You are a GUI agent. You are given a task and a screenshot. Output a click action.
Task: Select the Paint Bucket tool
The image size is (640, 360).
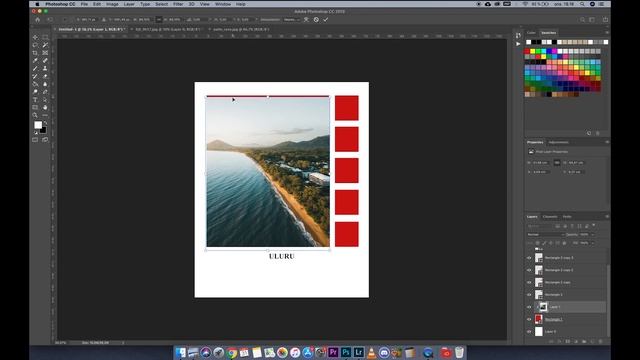click(x=35, y=84)
